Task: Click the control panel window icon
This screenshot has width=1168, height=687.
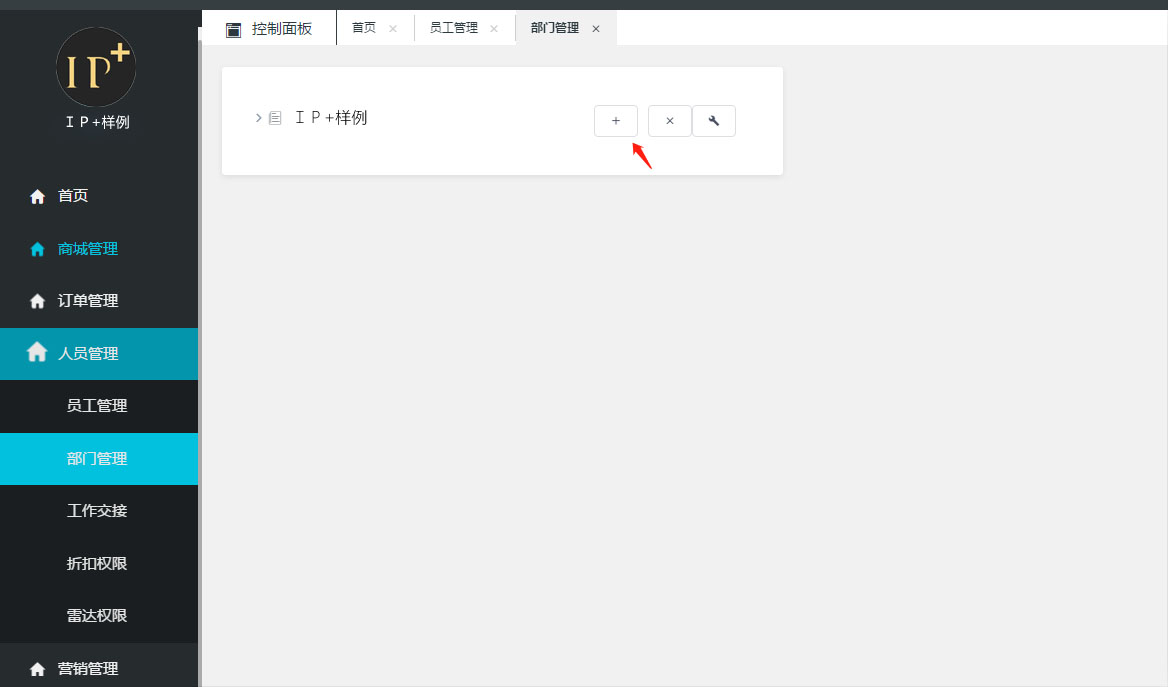Action: [x=233, y=30]
